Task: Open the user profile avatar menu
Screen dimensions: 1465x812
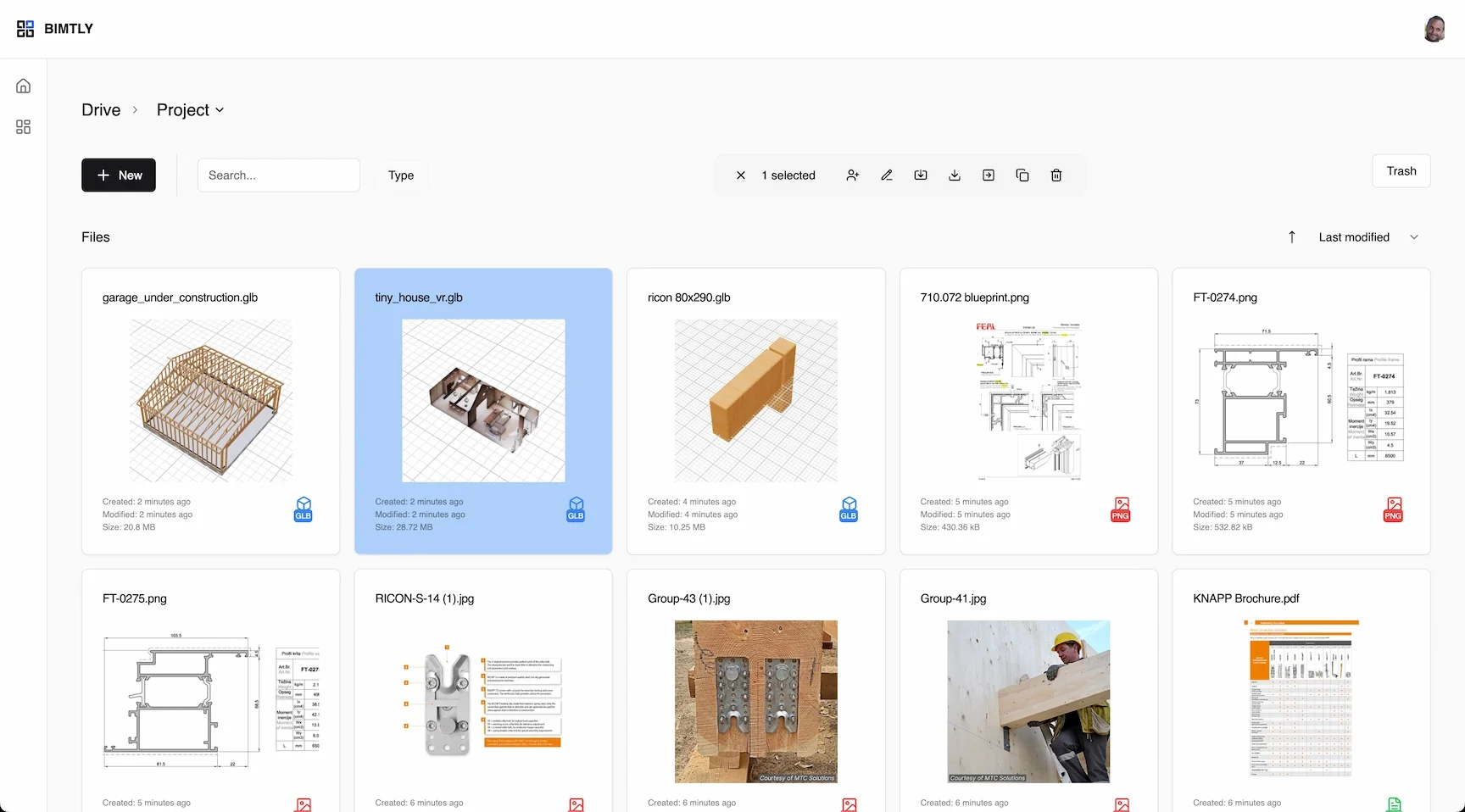Action: click(x=1434, y=28)
